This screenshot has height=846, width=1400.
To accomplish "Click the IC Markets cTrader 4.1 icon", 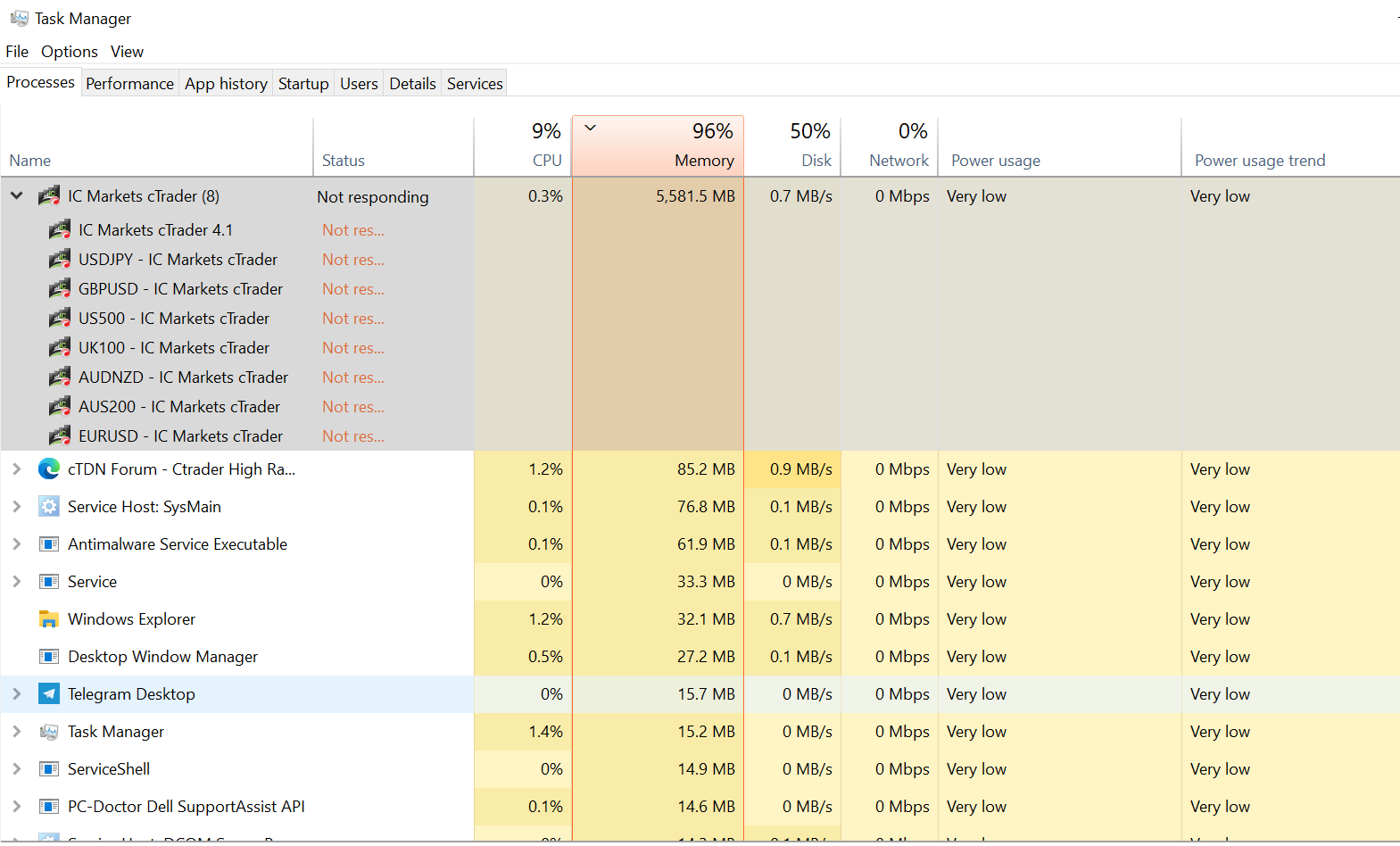I will coord(60,230).
